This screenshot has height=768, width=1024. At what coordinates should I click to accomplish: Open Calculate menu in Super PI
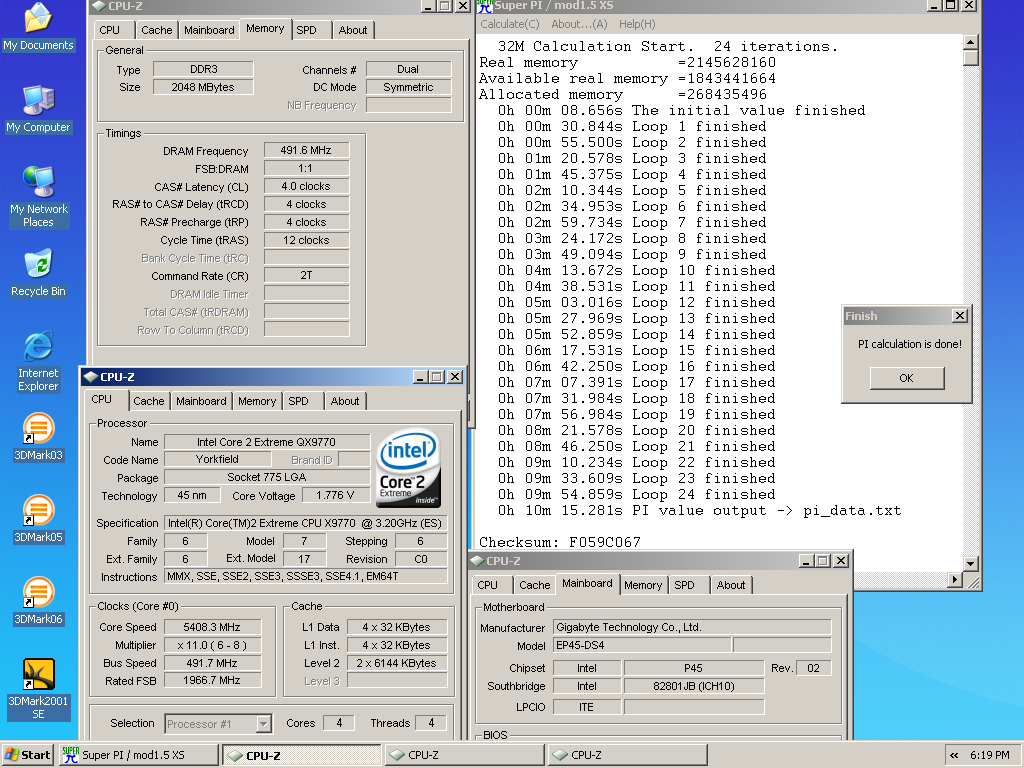(x=509, y=24)
